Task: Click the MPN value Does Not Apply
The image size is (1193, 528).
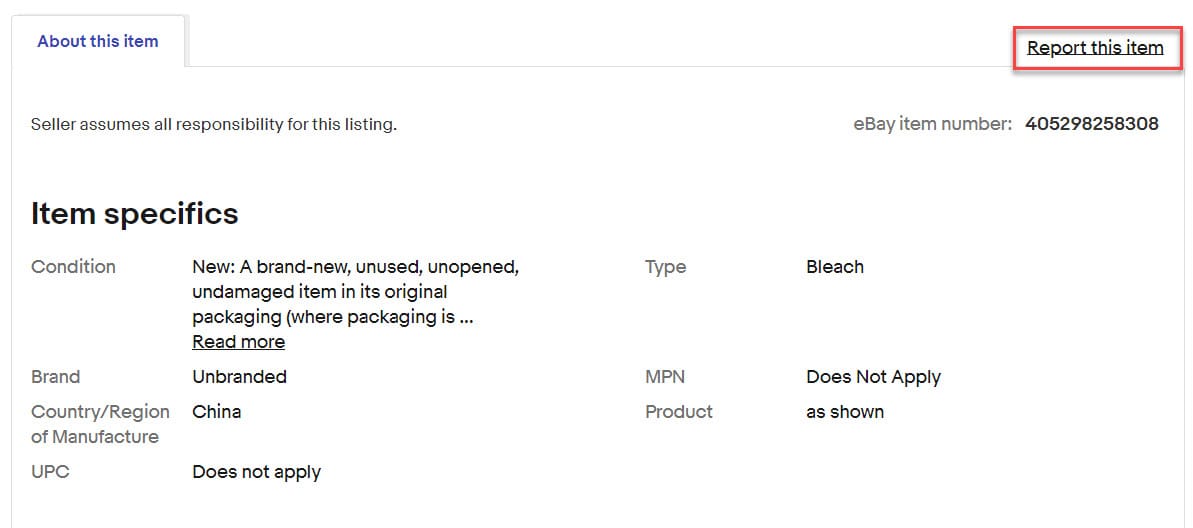Action: click(873, 377)
